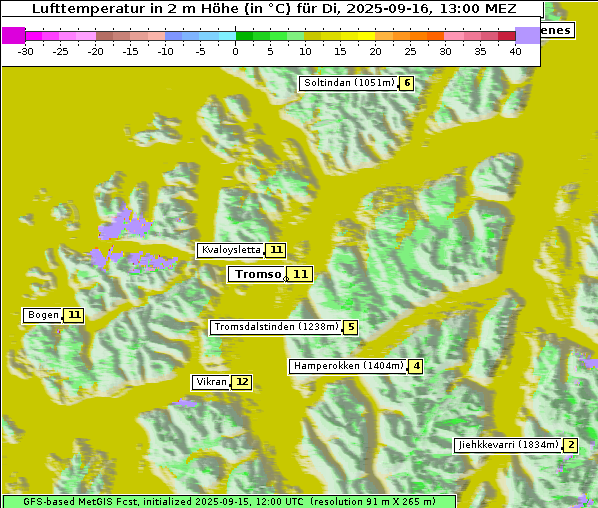Click the GFS-based MetGIS forecast footer text
This screenshot has width=598, height=508.
[x=229, y=502]
